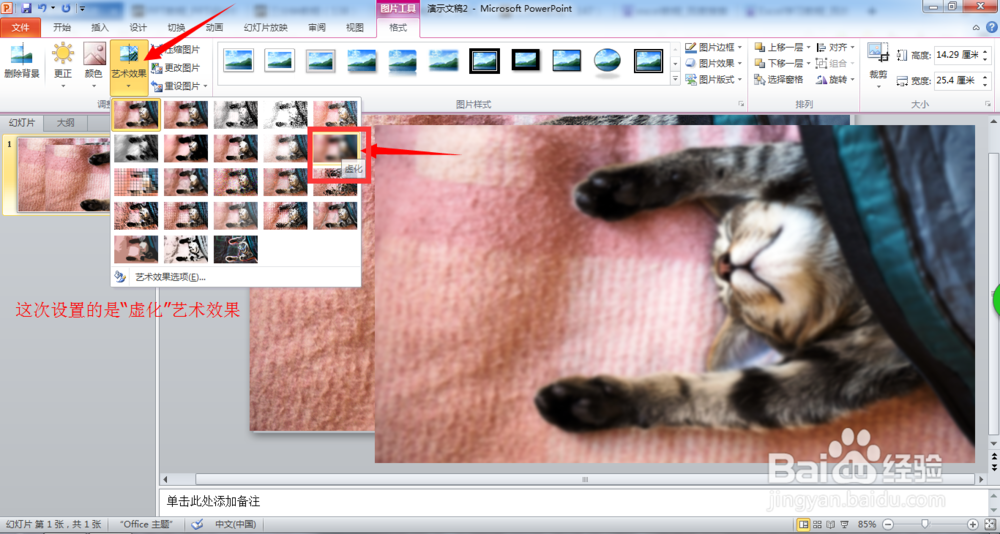This screenshot has width=1000, height=534.
Task: Decrease the picture width with the down stepper
Action: [983, 85]
